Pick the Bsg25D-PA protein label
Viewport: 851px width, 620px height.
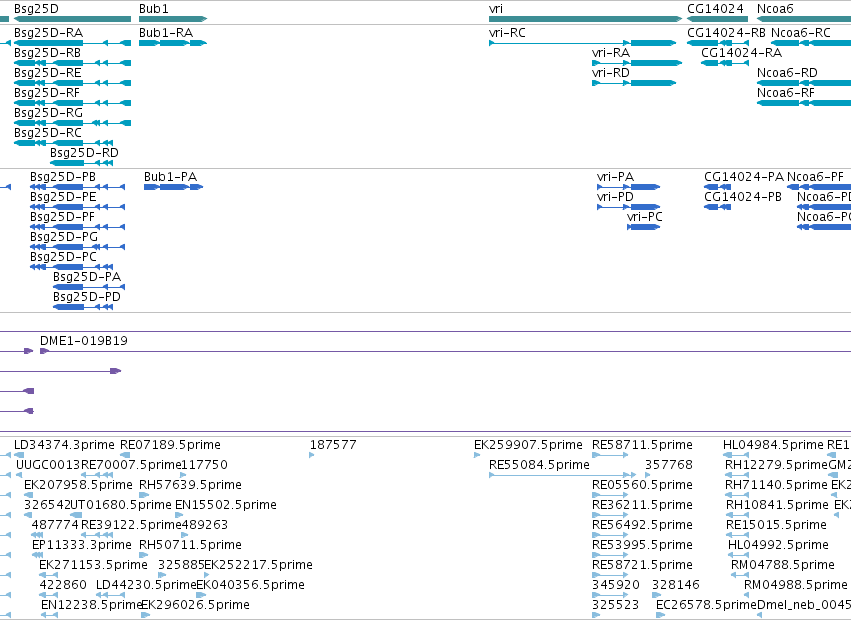click(87, 277)
